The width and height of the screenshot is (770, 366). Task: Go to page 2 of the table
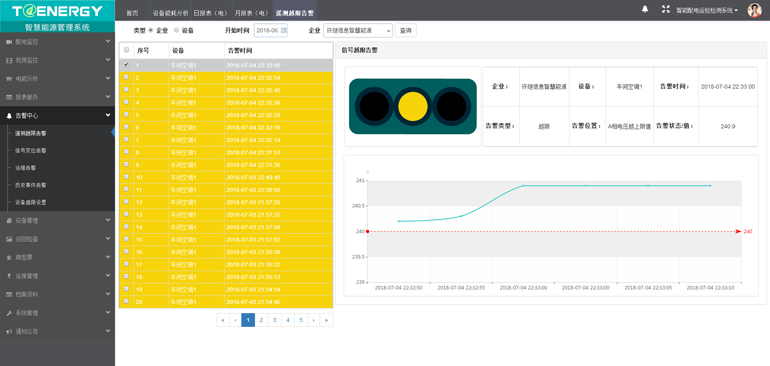(x=261, y=320)
